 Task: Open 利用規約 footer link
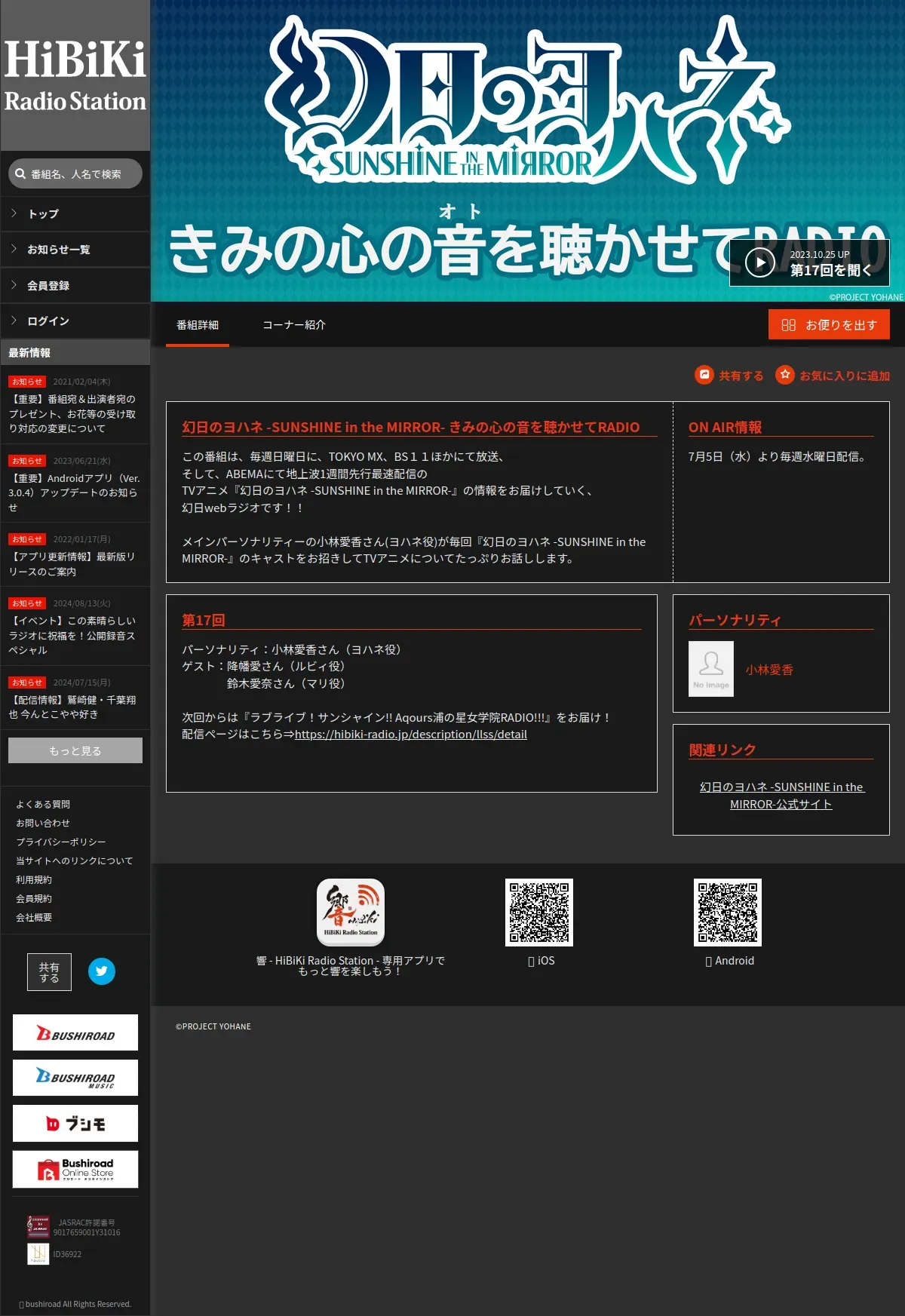point(34,880)
